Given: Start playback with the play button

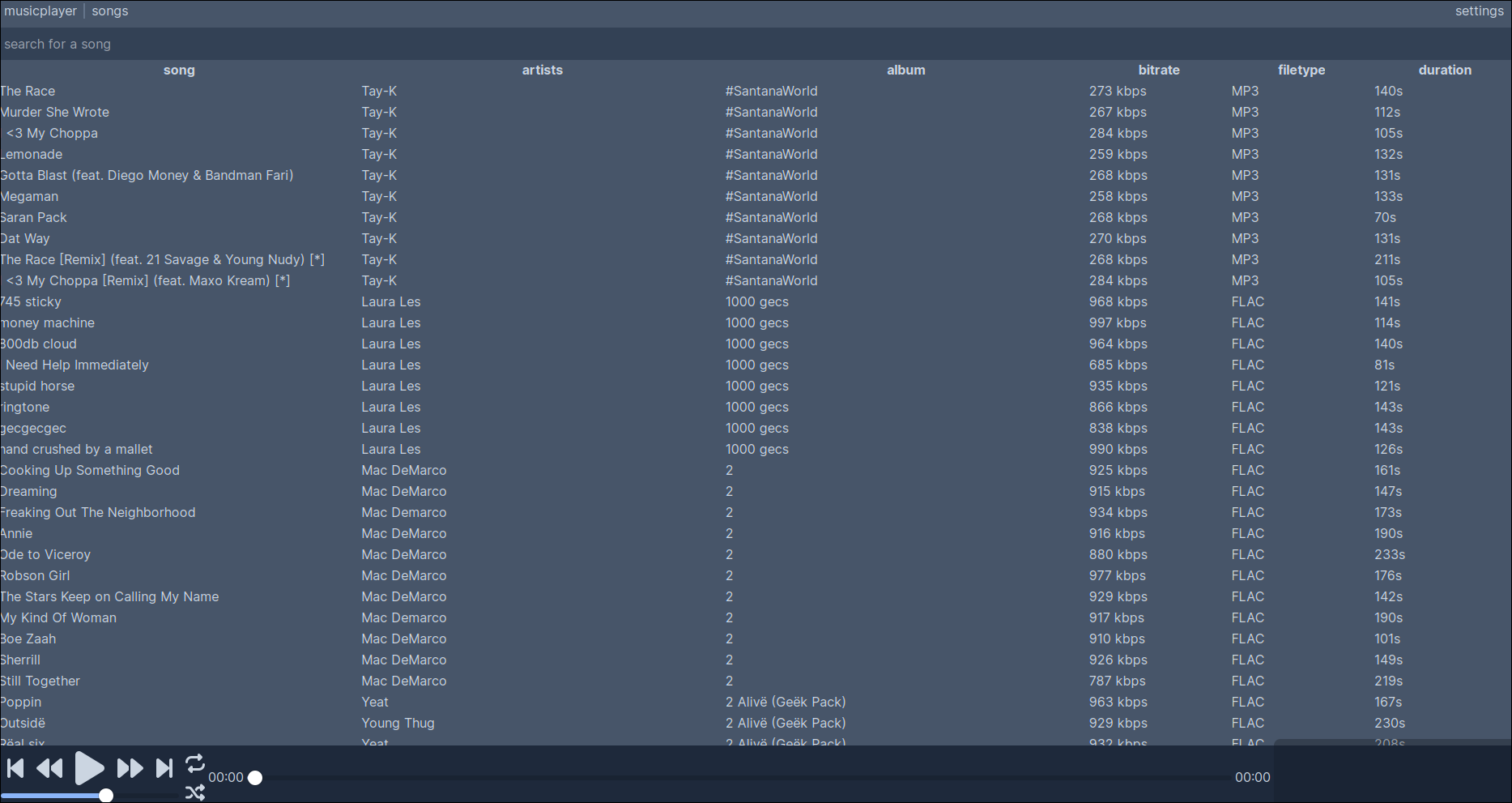Looking at the screenshot, I should (89, 768).
